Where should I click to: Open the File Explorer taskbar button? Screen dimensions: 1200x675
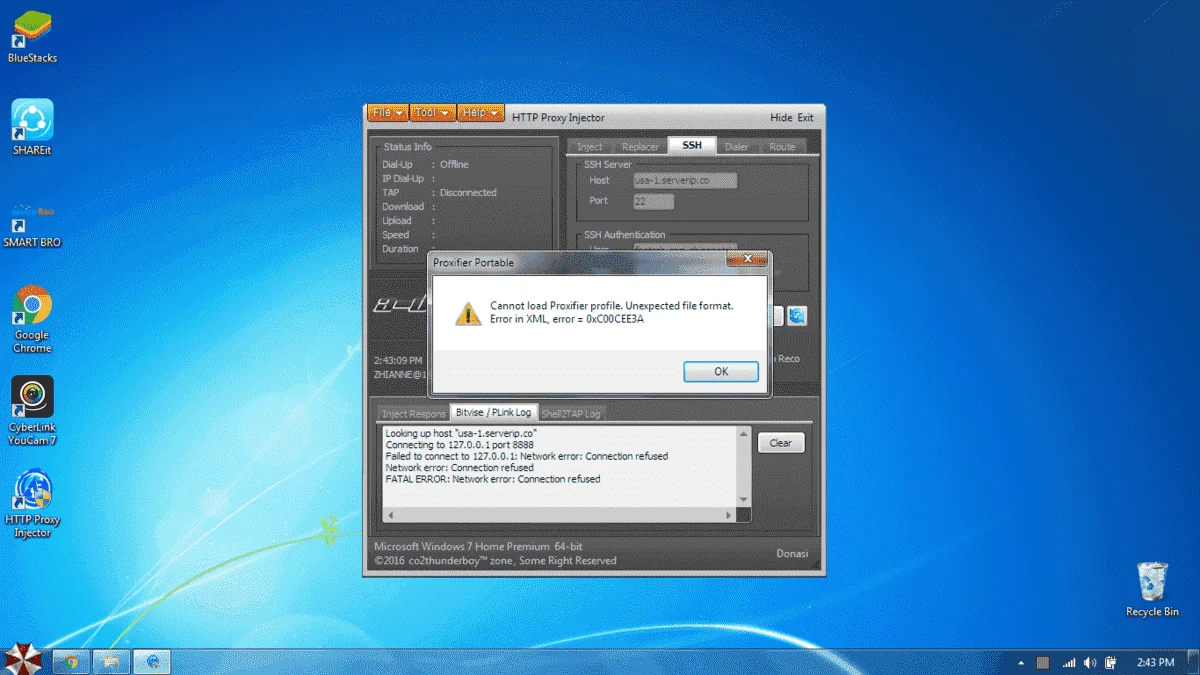click(112, 661)
